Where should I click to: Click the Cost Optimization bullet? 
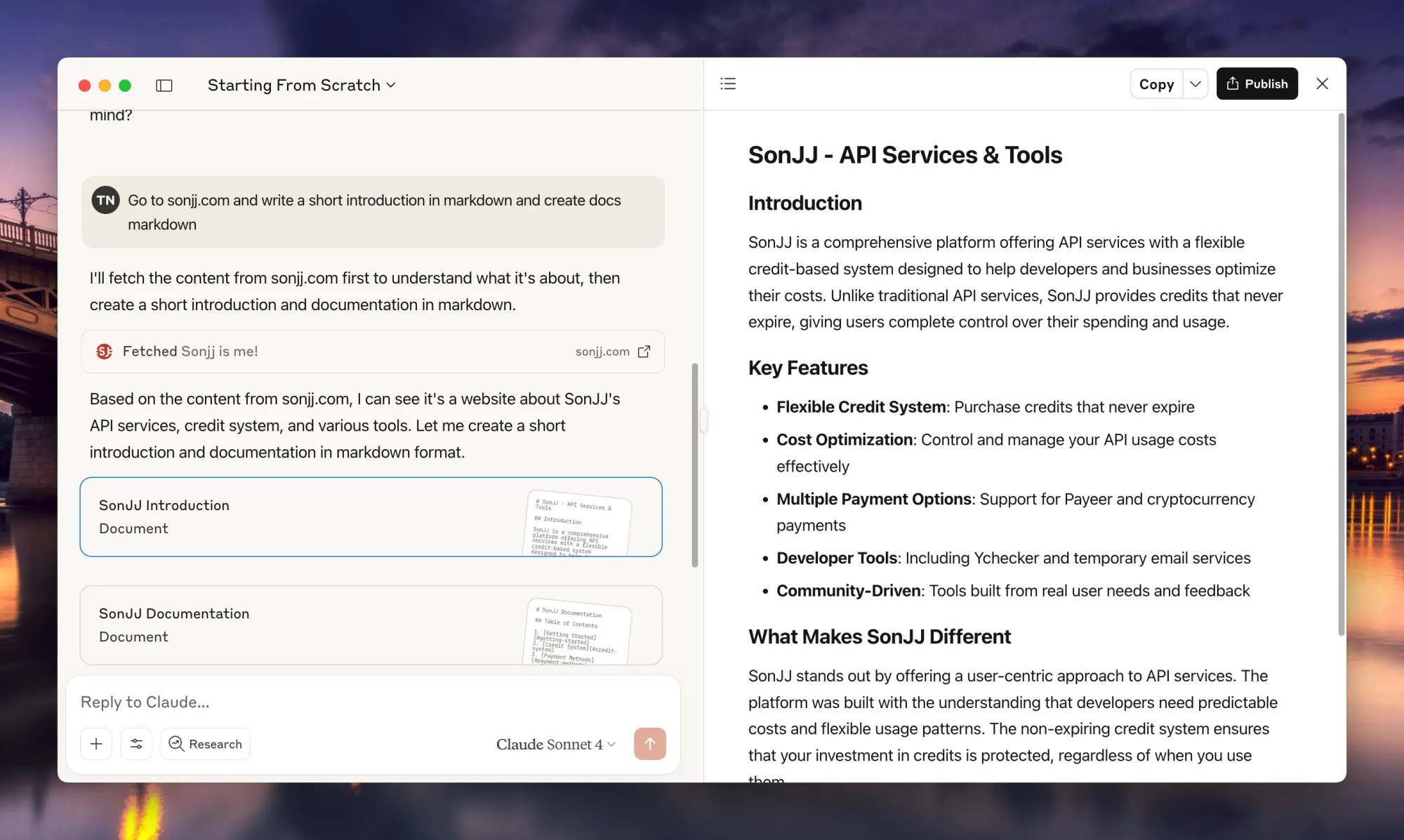tap(996, 453)
